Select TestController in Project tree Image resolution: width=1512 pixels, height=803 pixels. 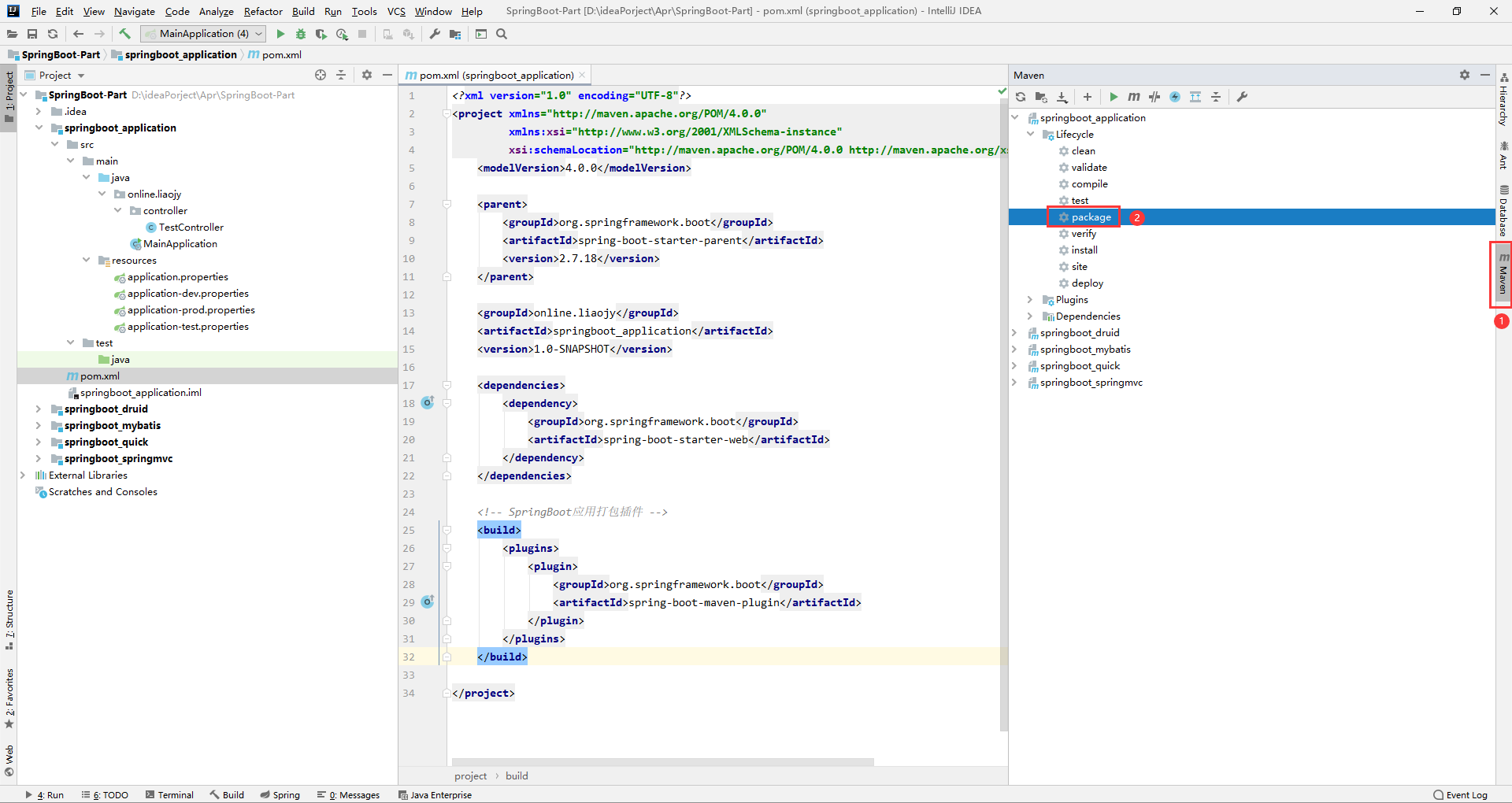click(x=191, y=227)
